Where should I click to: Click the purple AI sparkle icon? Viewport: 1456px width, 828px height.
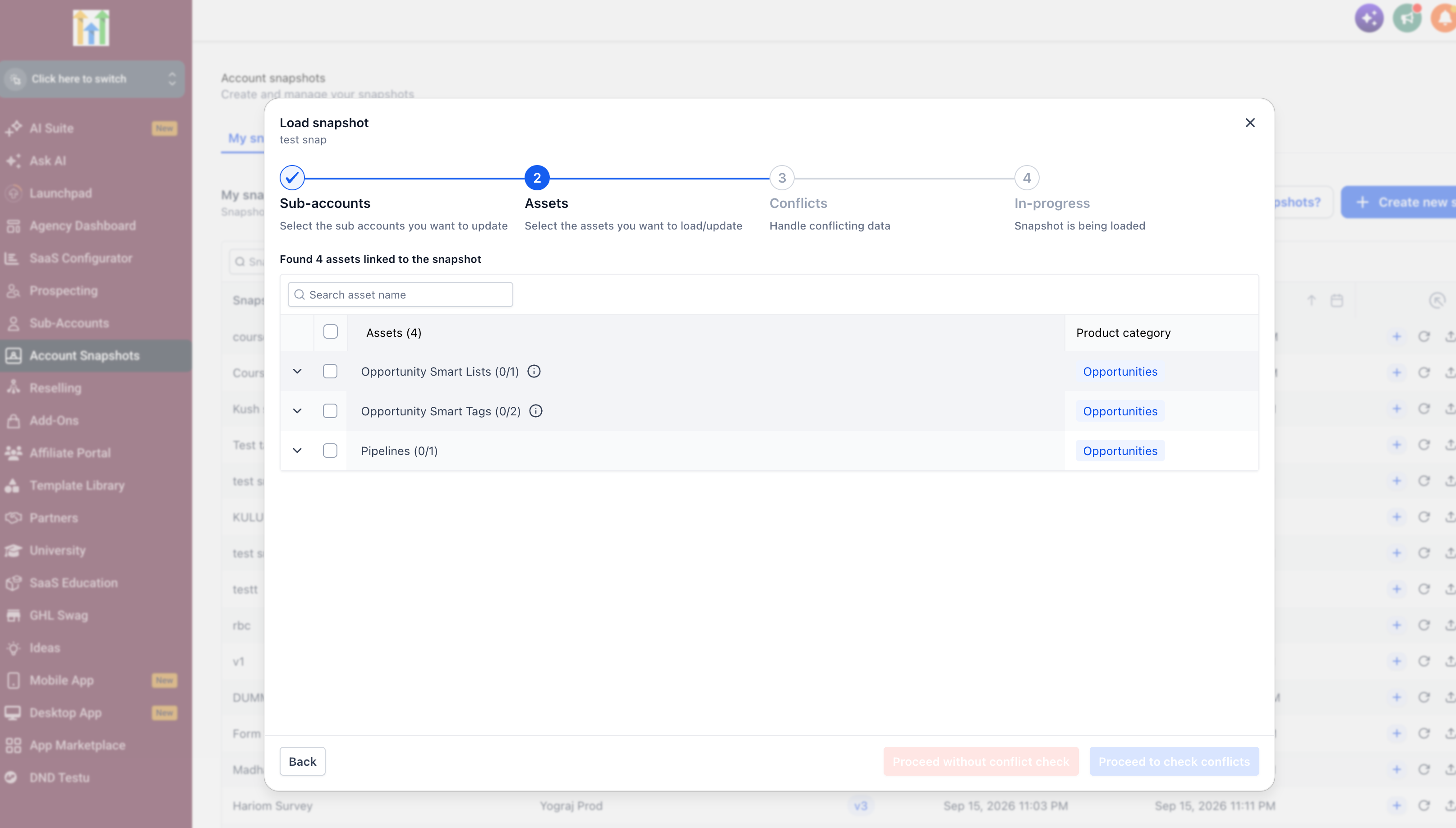click(1369, 18)
